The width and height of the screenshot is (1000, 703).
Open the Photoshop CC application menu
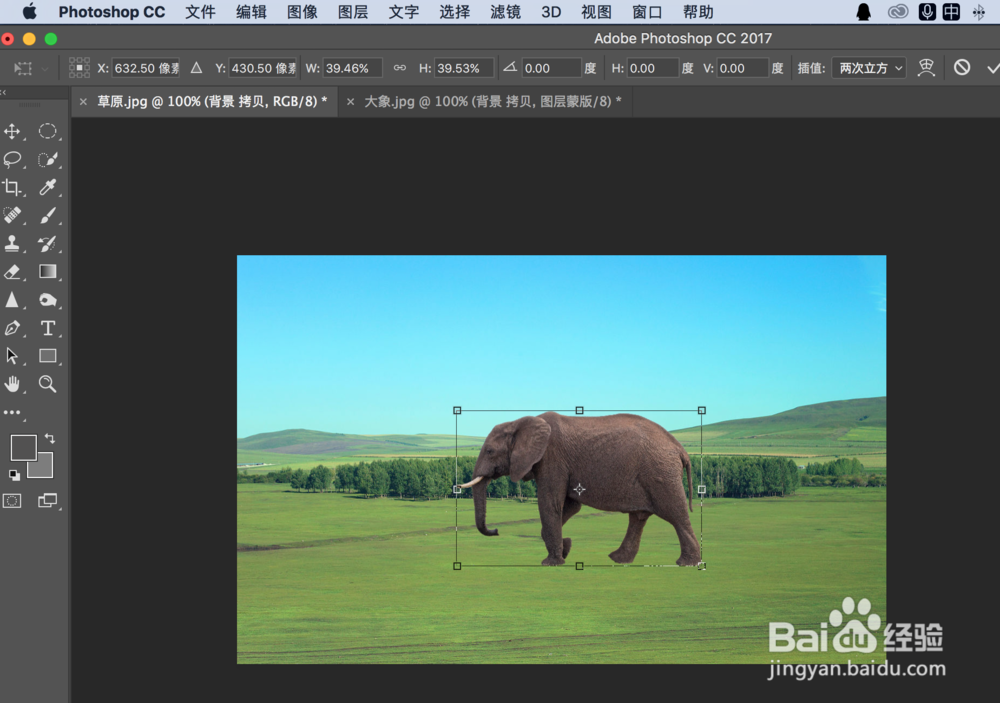(112, 12)
